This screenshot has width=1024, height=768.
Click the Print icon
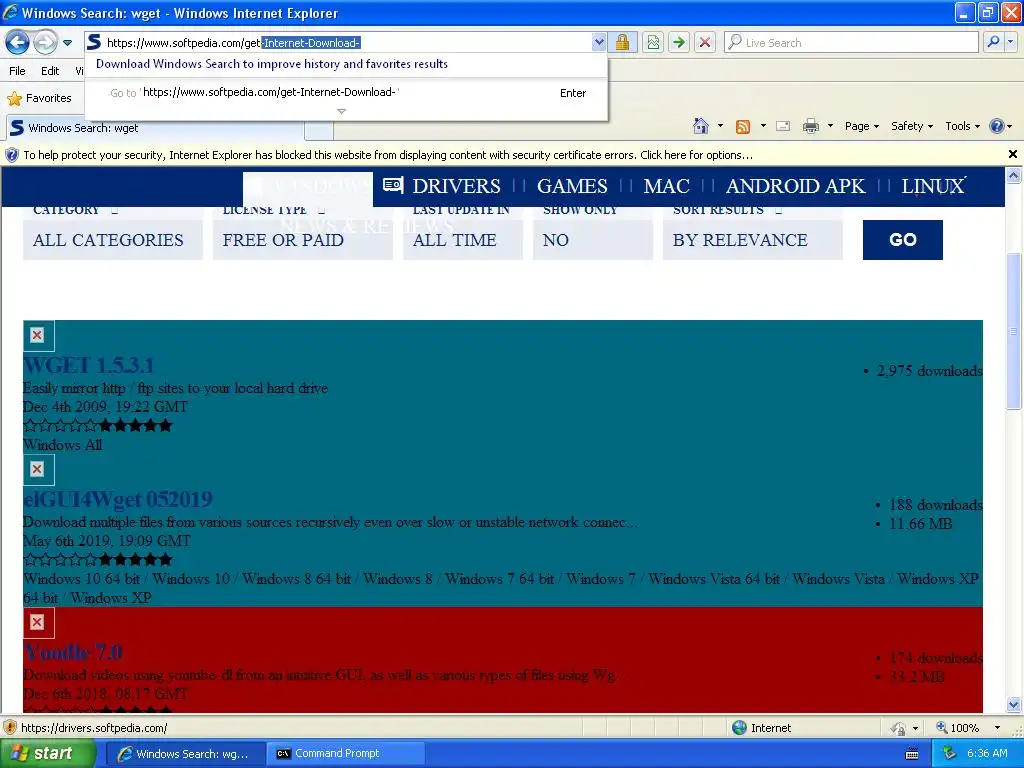810,126
